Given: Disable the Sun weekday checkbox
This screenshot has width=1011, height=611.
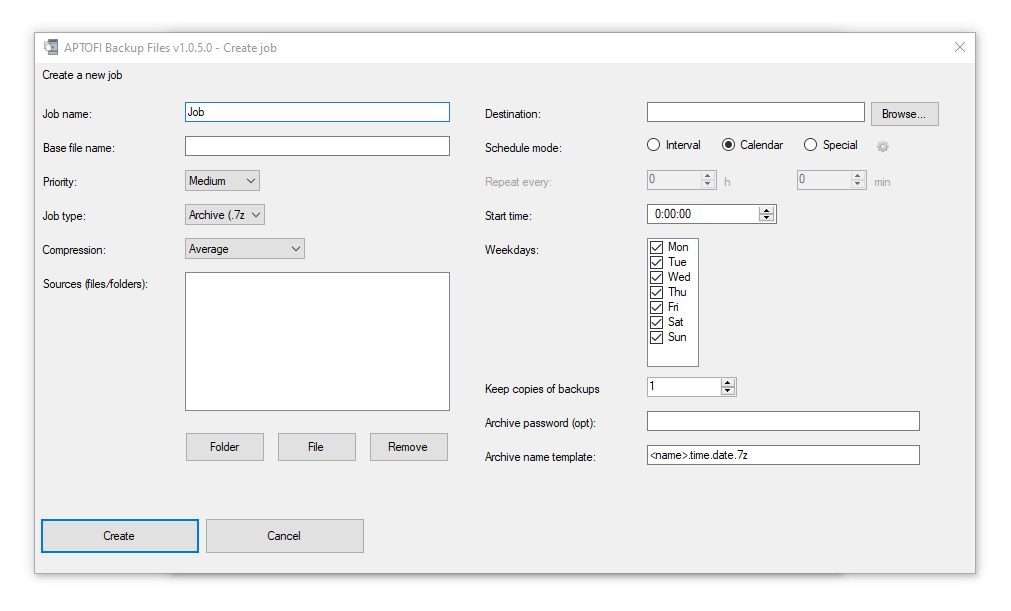Looking at the screenshot, I should tap(657, 337).
